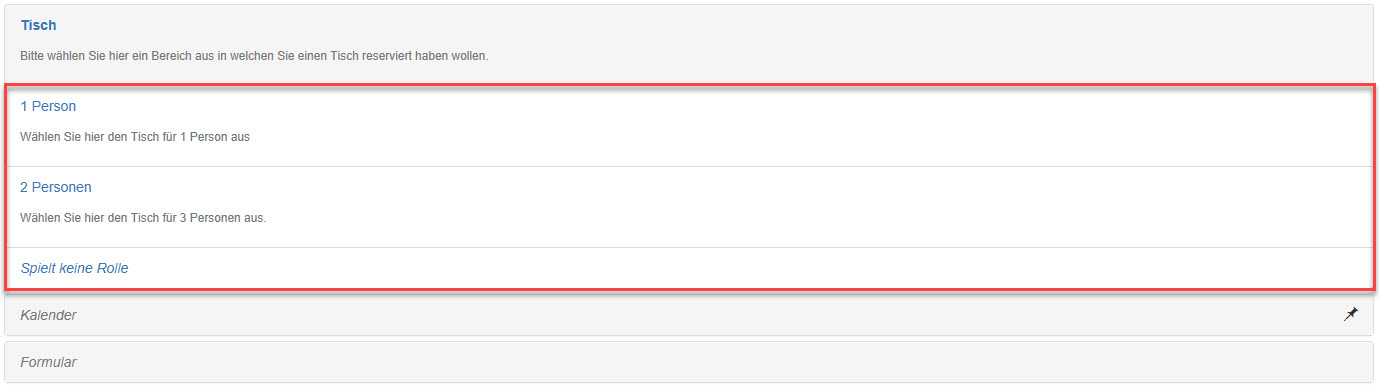Open the Tisch section heading

coord(38,25)
